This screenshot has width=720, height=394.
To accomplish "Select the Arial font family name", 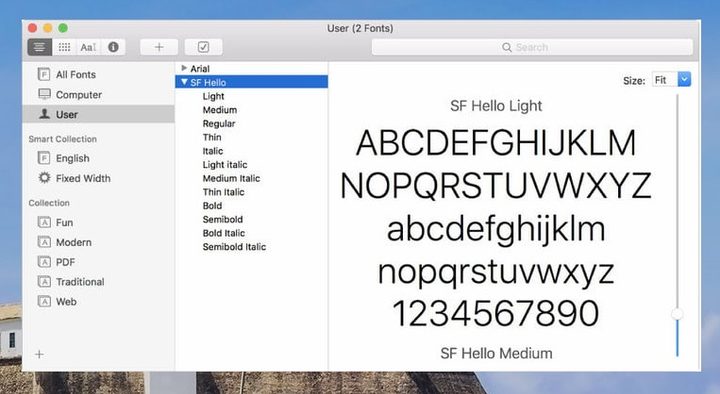I will pyautogui.click(x=200, y=68).
